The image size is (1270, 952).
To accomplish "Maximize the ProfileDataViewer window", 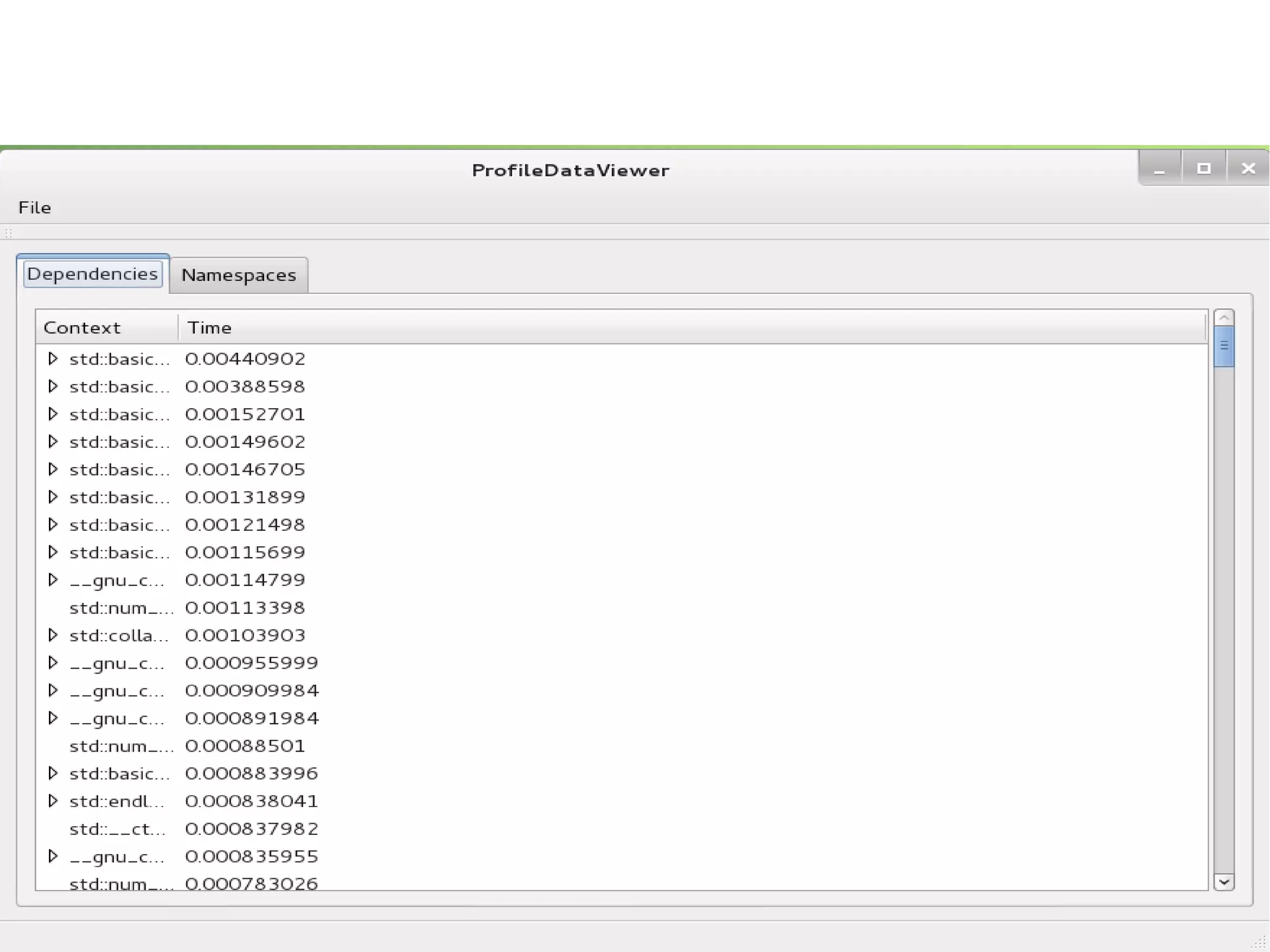I will (1204, 168).
